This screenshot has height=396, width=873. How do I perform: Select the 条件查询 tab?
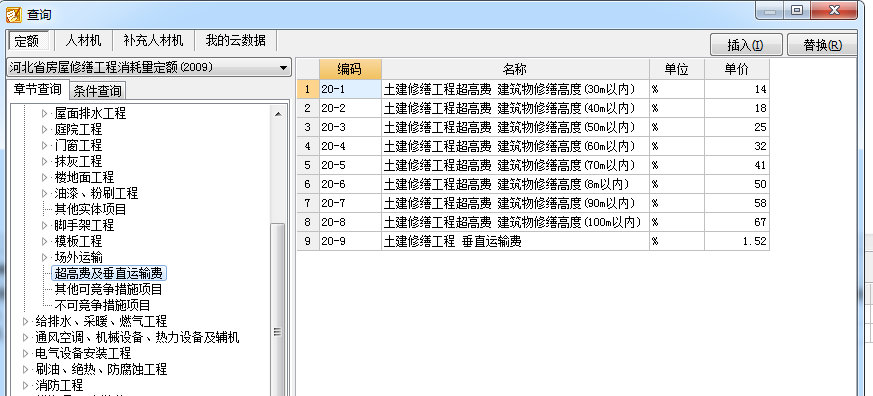pyautogui.click(x=97, y=91)
